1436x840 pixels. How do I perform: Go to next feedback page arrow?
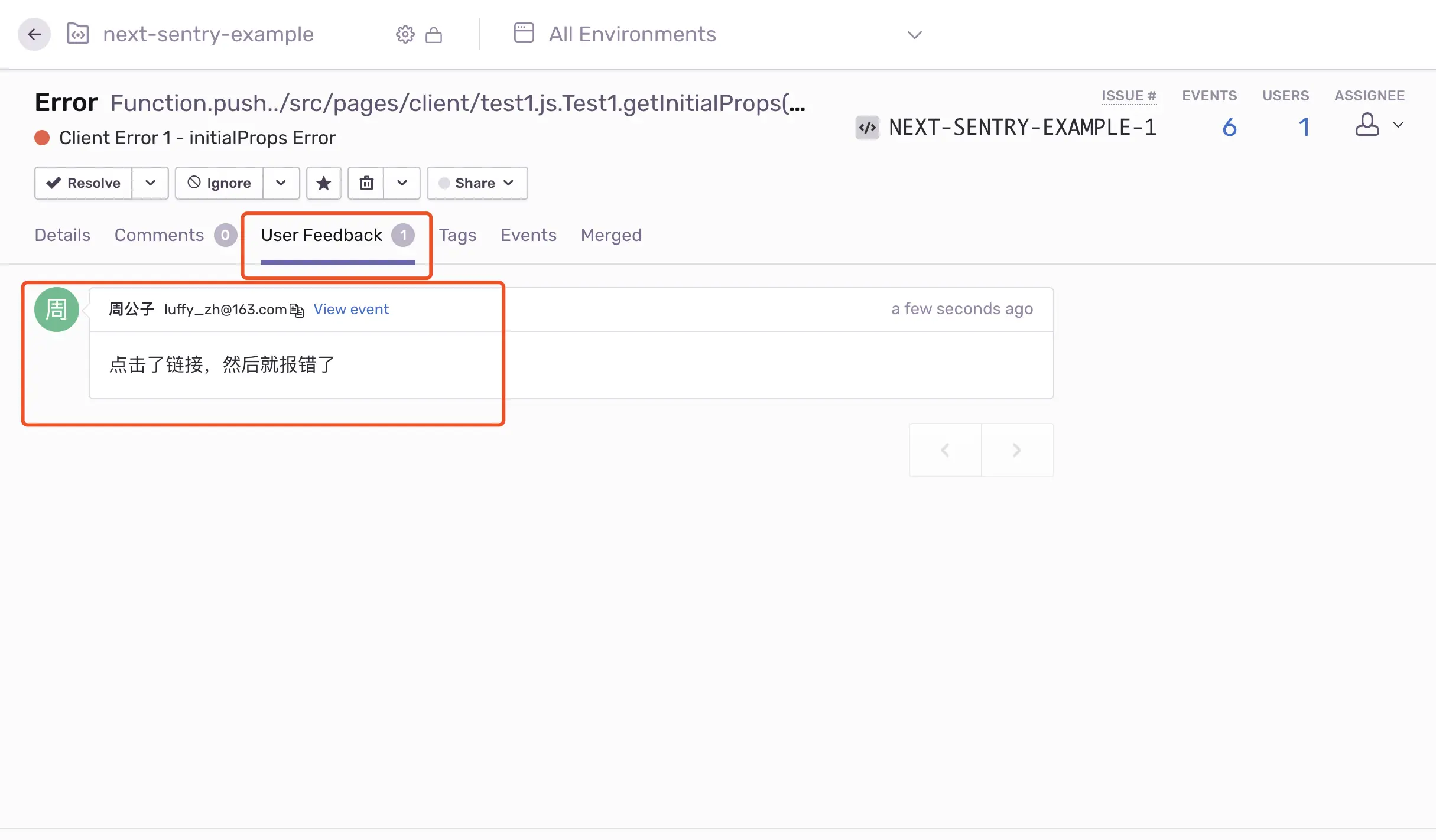[1016, 450]
